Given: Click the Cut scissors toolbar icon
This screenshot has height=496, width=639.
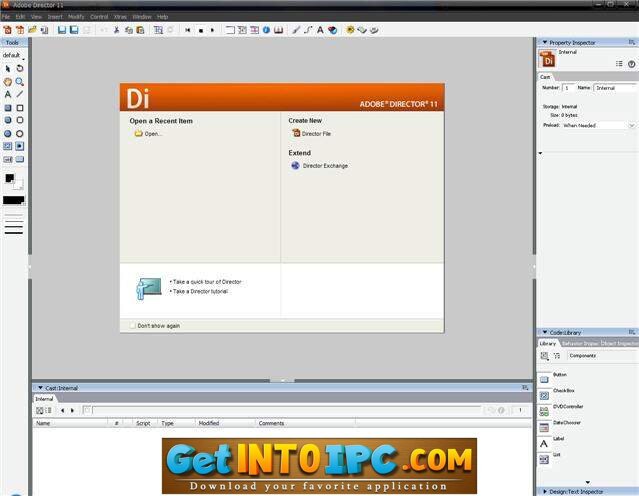Looking at the screenshot, I should 117,30.
